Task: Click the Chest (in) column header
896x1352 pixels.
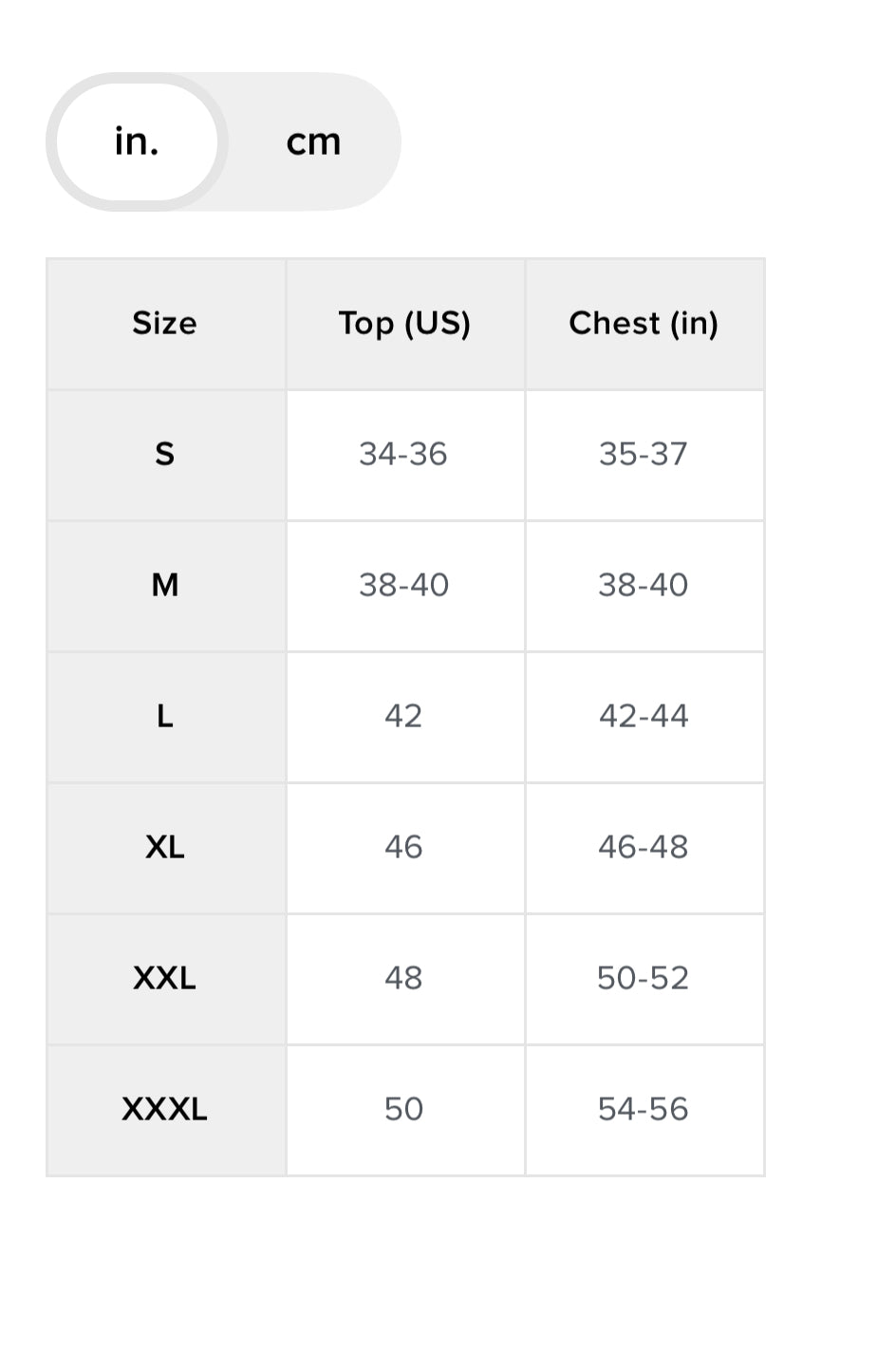Action: [x=644, y=324]
